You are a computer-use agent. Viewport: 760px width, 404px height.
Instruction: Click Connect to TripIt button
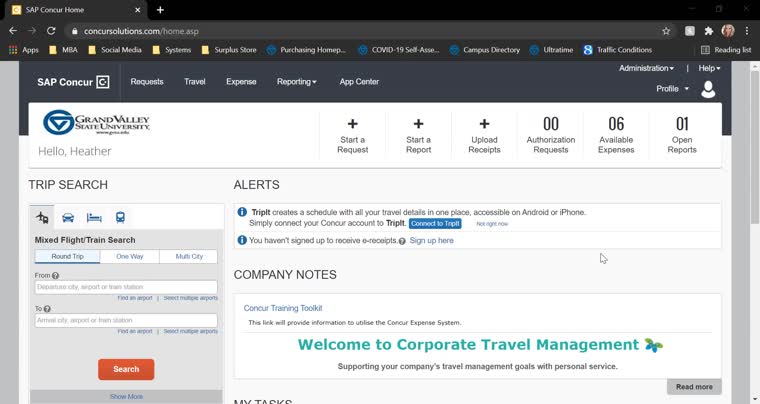435,223
